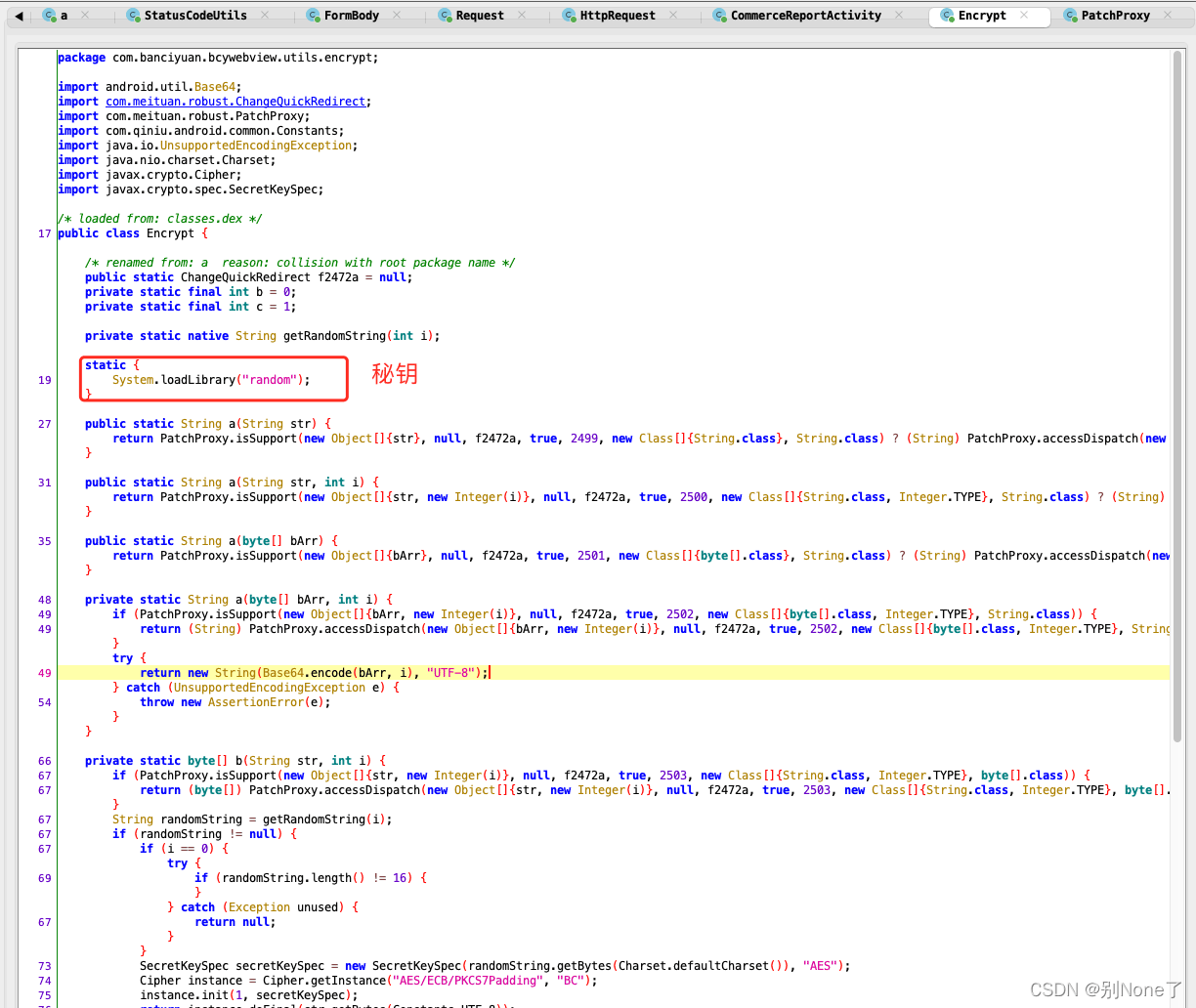The height and width of the screenshot is (1008, 1196).
Task: Open the HttpRequest tab
Action: pyautogui.click(x=618, y=16)
